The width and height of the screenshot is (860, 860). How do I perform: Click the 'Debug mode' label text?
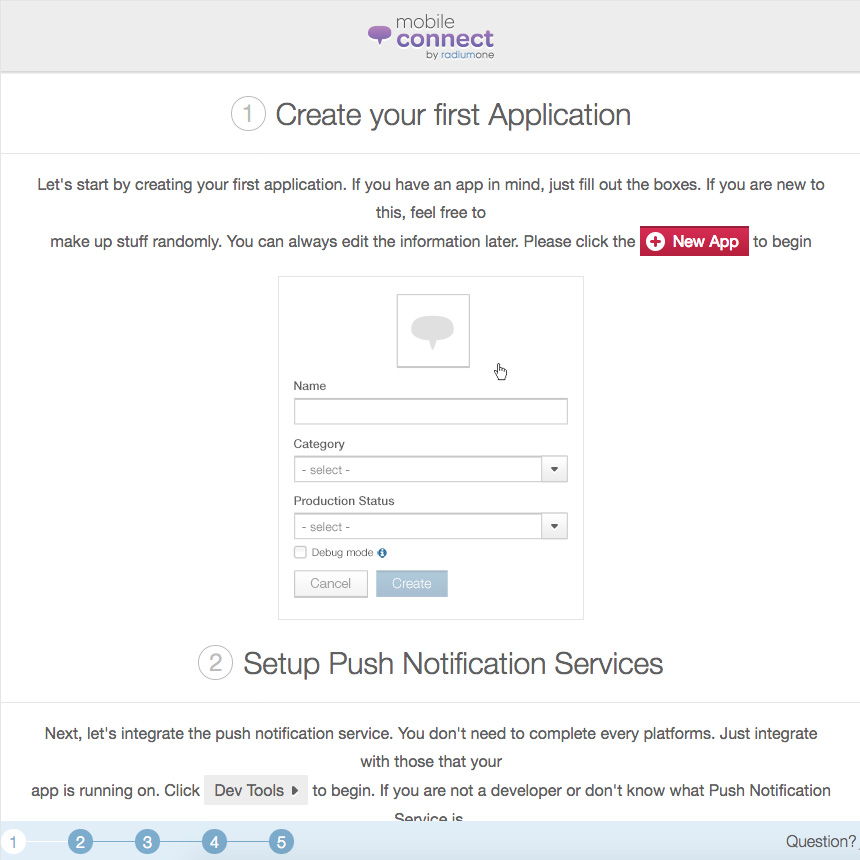tap(342, 553)
